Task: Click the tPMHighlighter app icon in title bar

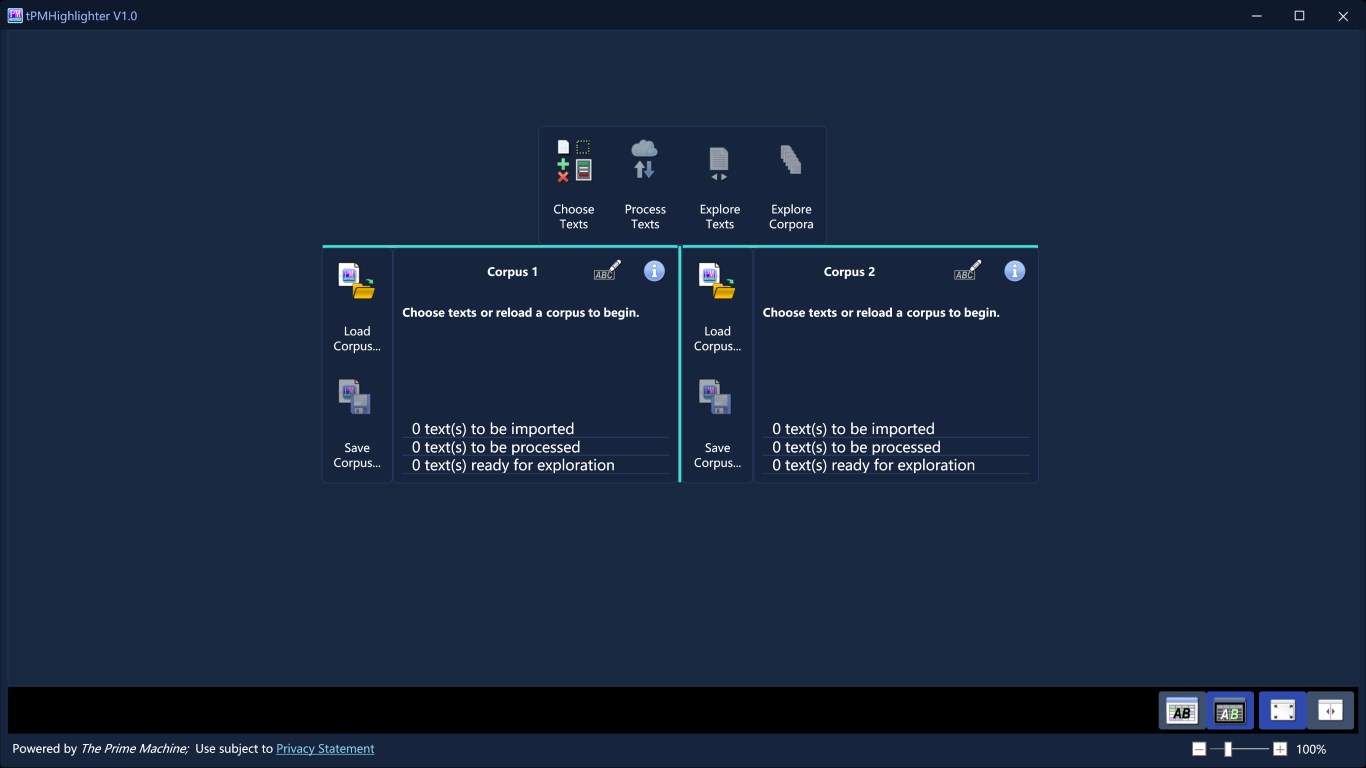Action: click(x=15, y=15)
